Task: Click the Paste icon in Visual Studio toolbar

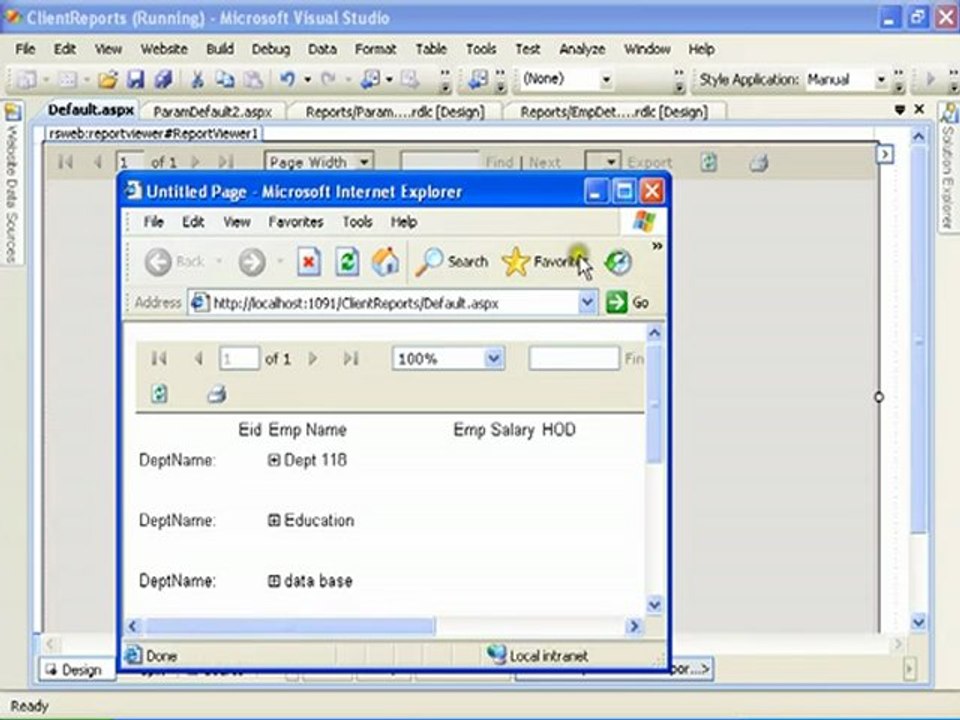Action: click(253, 79)
